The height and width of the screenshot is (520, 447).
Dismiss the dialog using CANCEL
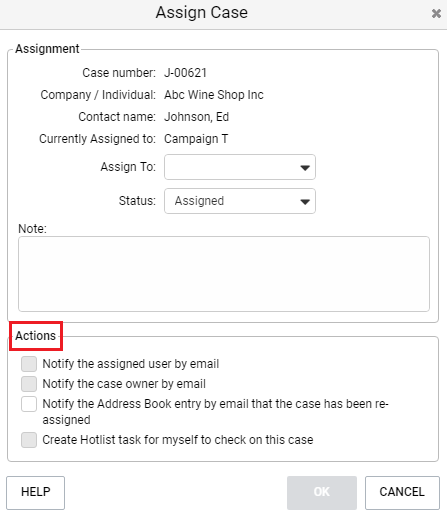click(402, 493)
